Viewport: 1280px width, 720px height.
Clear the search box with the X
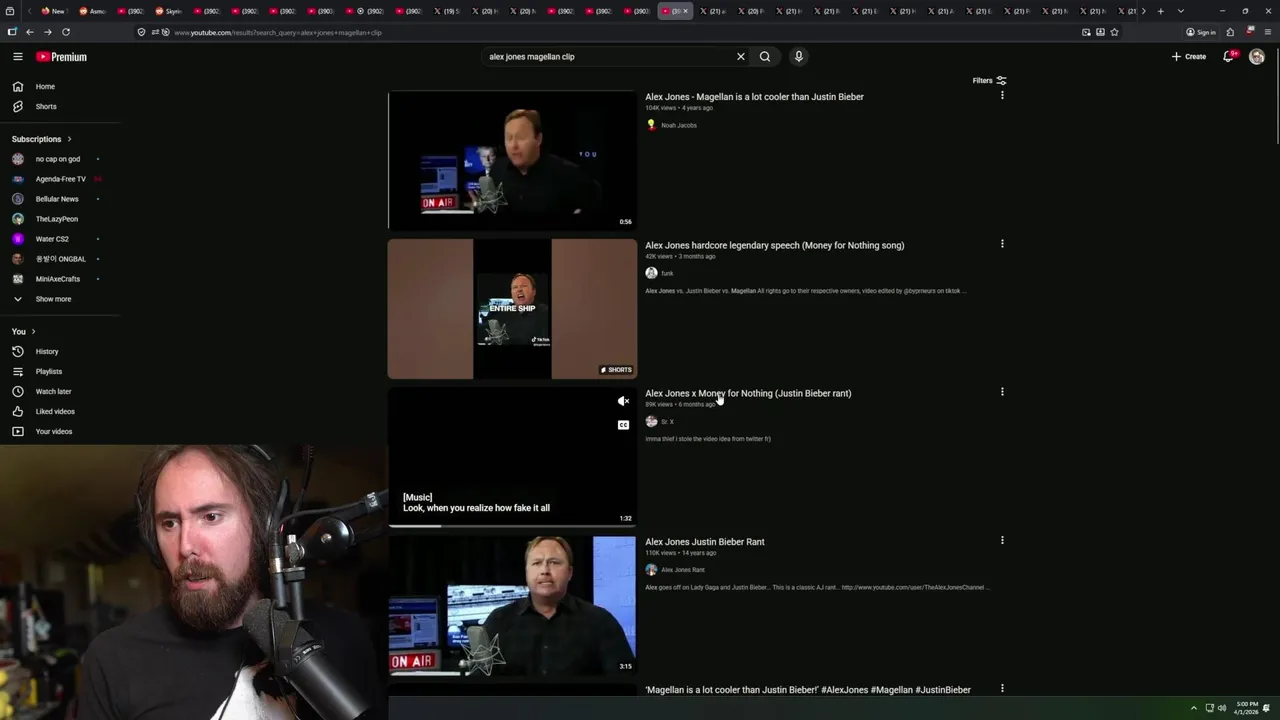coord(741,57)
